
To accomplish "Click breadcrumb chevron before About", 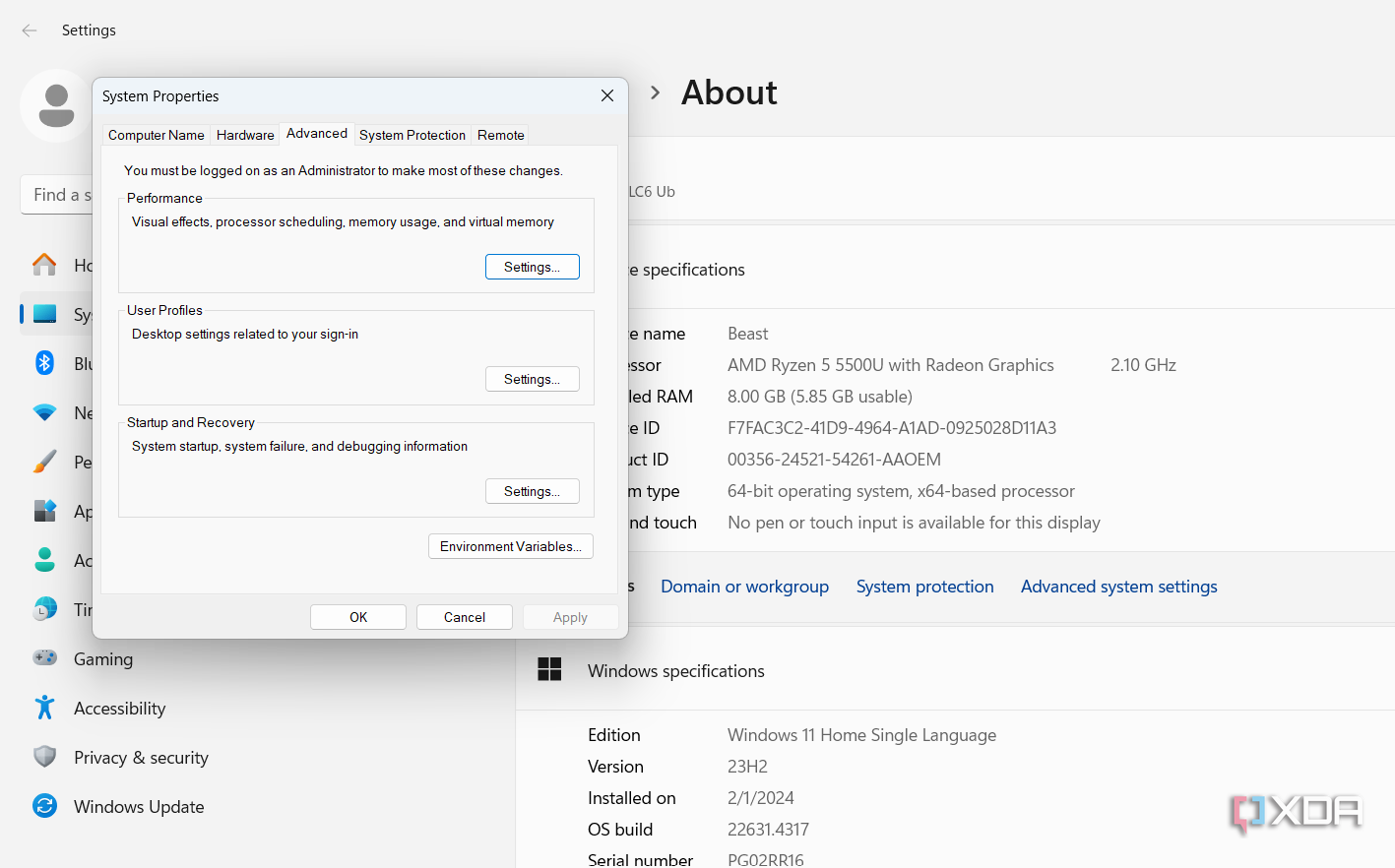I will (655, 93).
